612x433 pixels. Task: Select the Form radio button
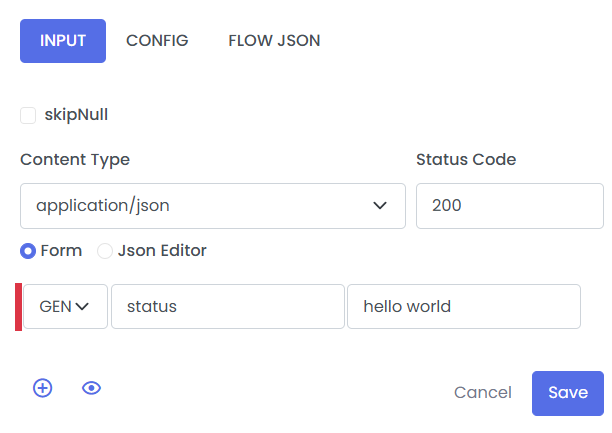(28, 251)
